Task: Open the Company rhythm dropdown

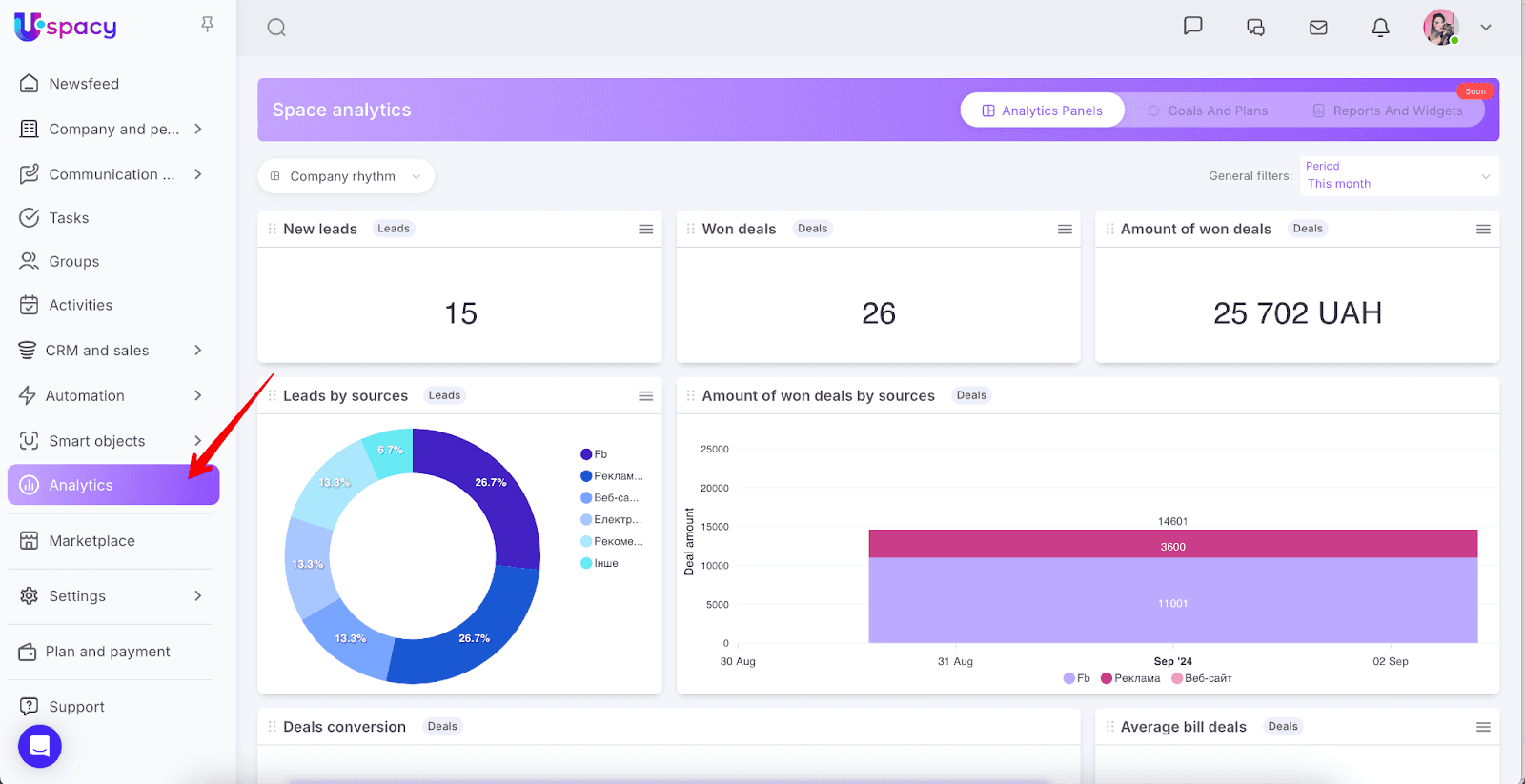Action: [345, 176]
